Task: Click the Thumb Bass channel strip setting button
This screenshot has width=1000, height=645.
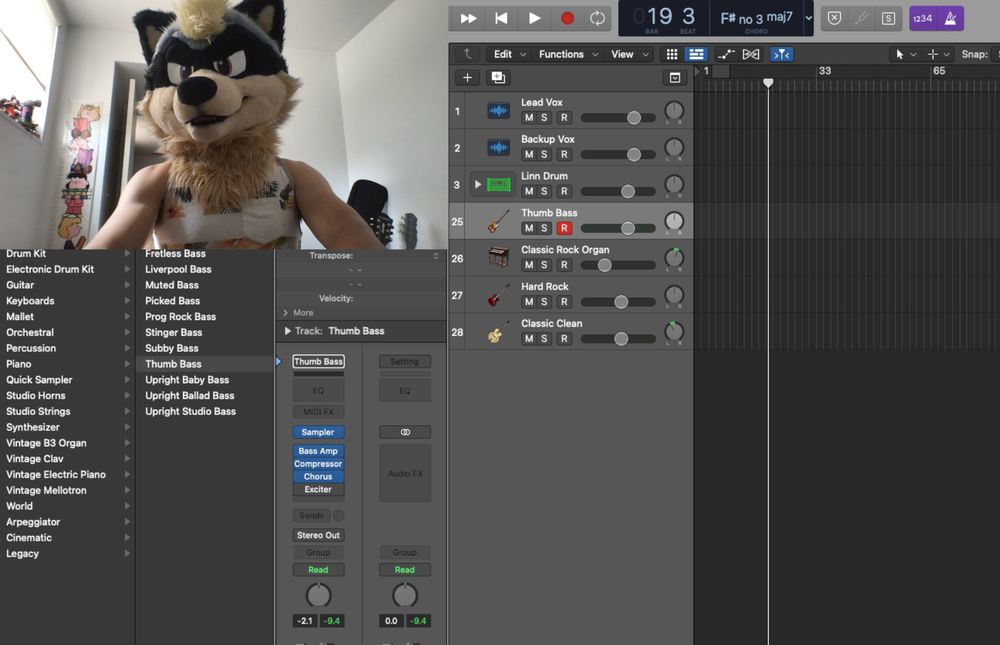Action: click(x=318, y=362)
